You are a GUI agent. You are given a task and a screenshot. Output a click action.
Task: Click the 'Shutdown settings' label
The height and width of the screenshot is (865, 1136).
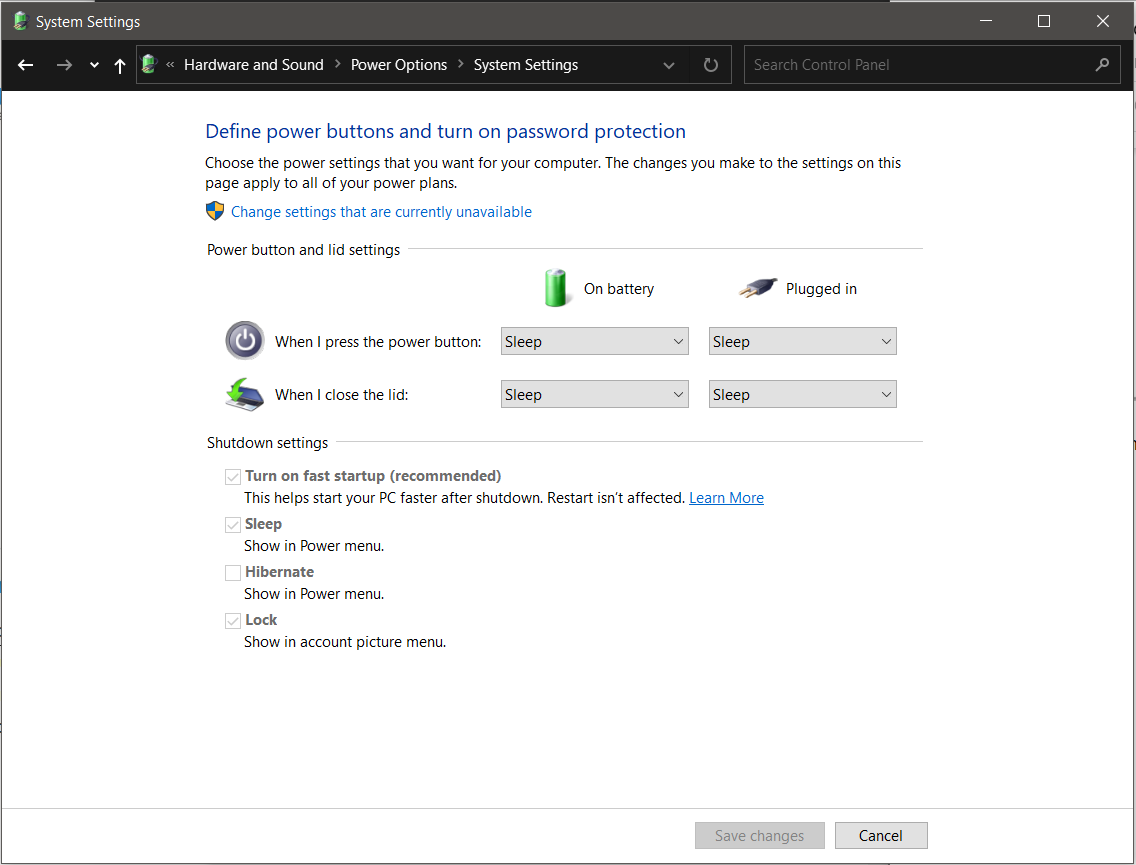coord(267,443)
